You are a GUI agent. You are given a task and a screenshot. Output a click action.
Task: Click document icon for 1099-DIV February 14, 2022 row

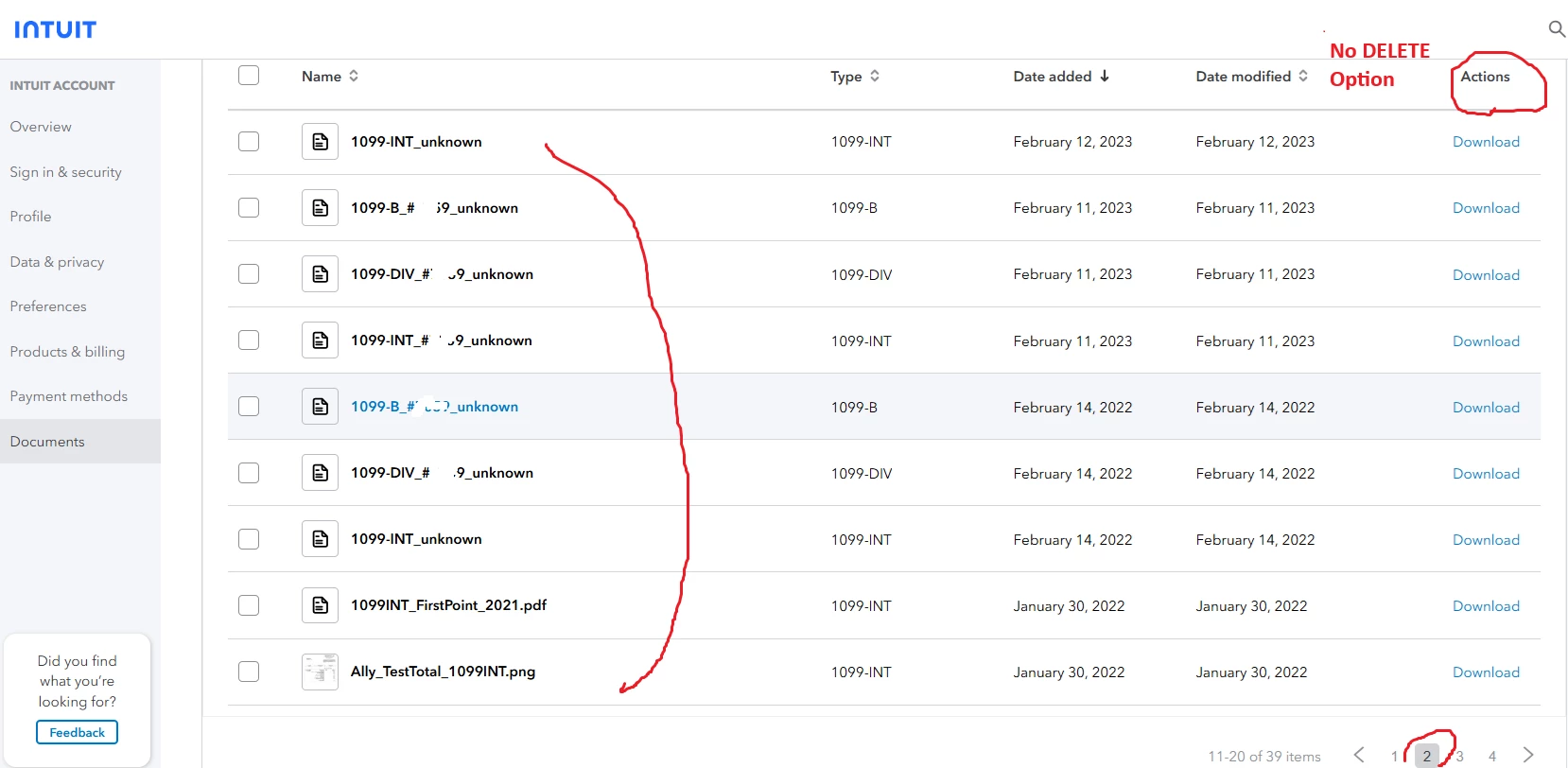tap(320, 472)
